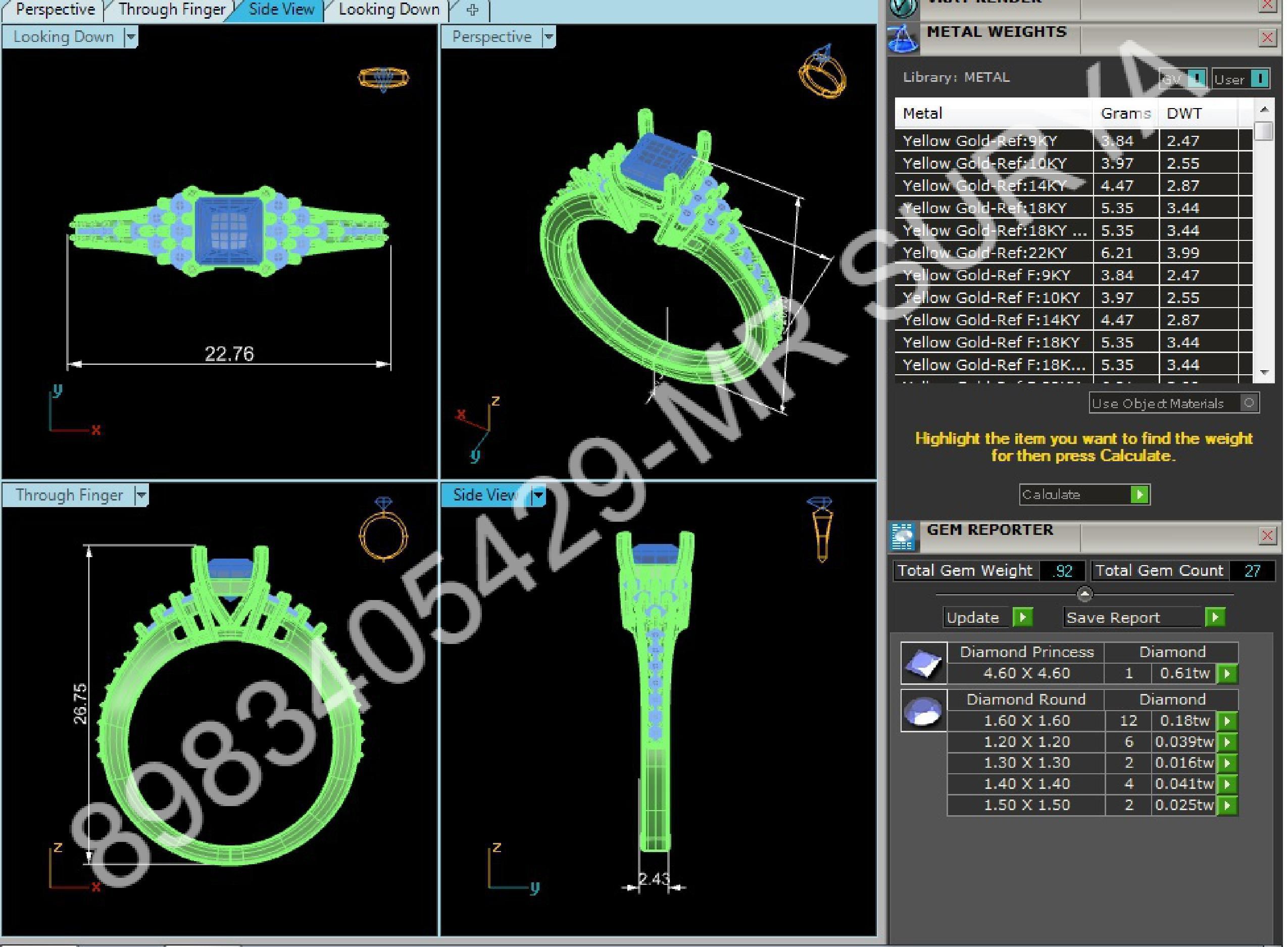The width and height of the screenshot is (1288, 947).
Task: Enable Use Object Materials option
Action: 1249,403
